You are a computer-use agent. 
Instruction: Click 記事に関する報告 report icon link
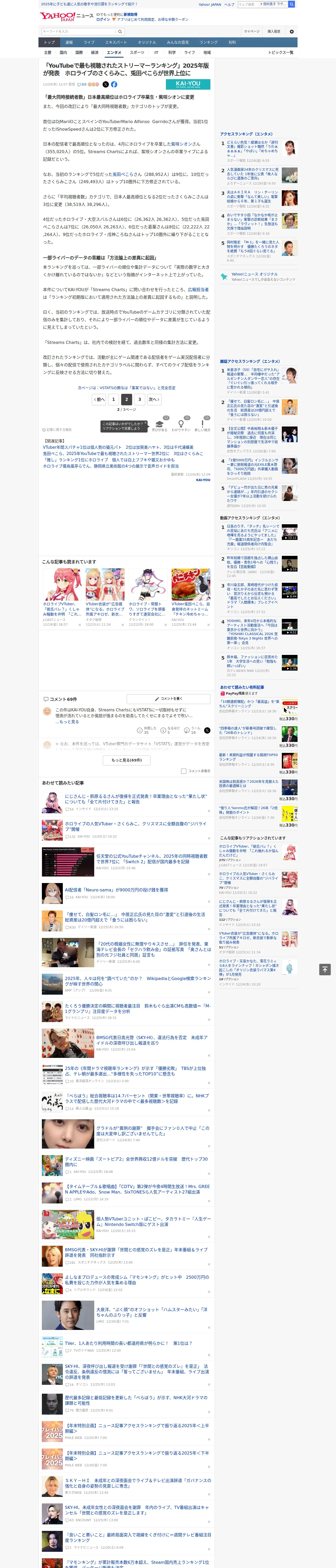57,430
